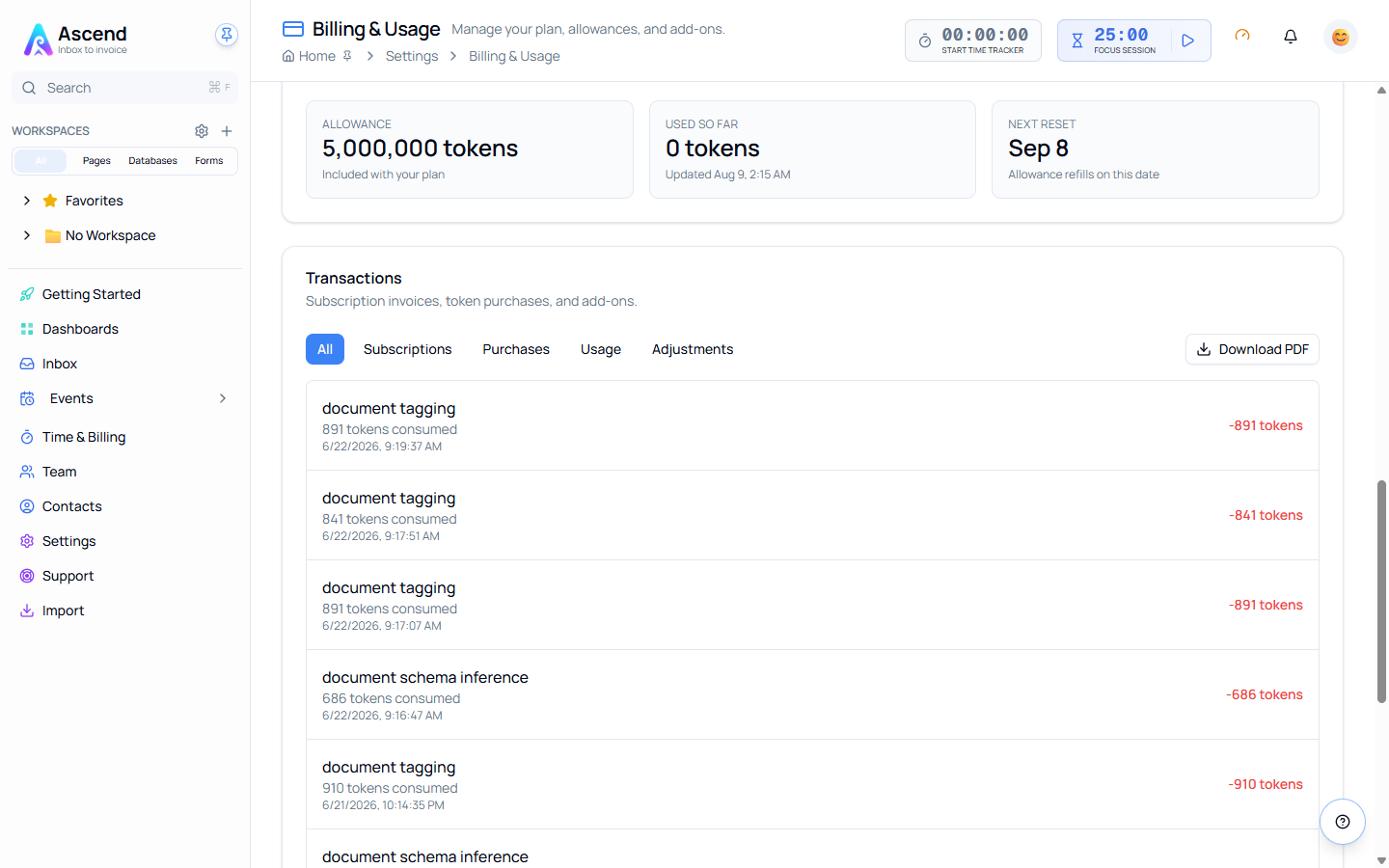1389x868 pixels.
Task: Play the 25:00 focus session
Action: 1188,41
